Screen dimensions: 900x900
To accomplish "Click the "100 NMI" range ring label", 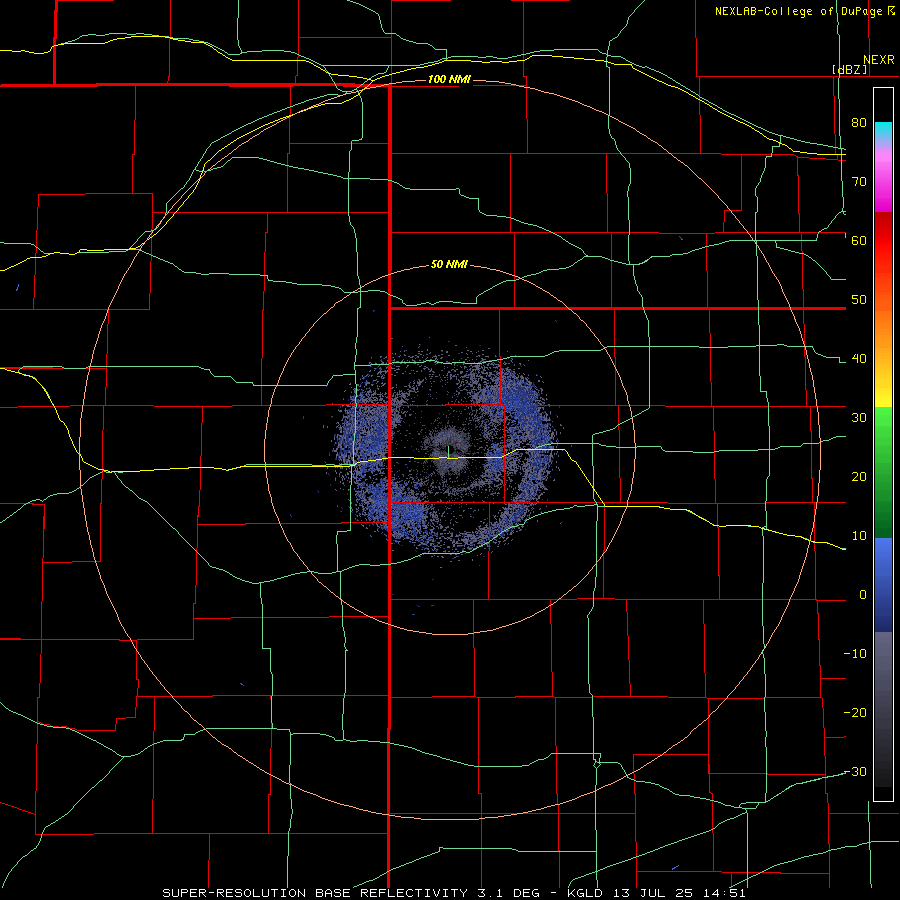I will 449,79.
